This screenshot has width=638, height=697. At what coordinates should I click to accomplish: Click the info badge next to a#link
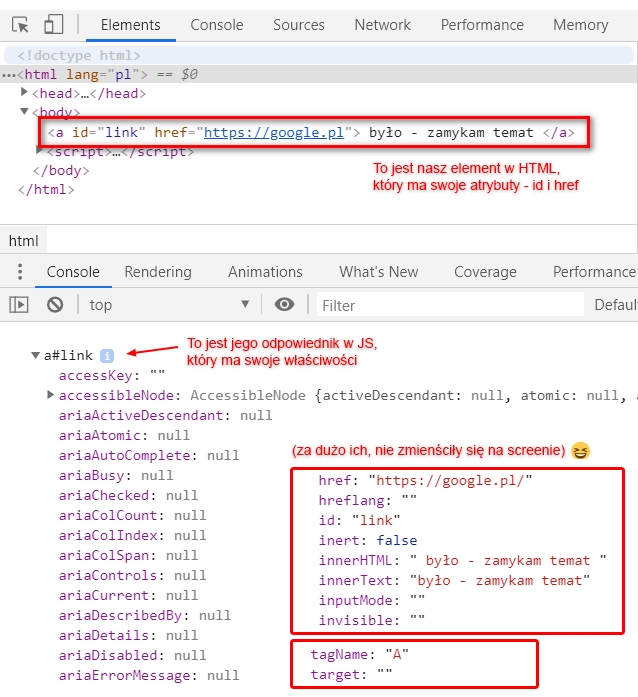click(108, 356)
